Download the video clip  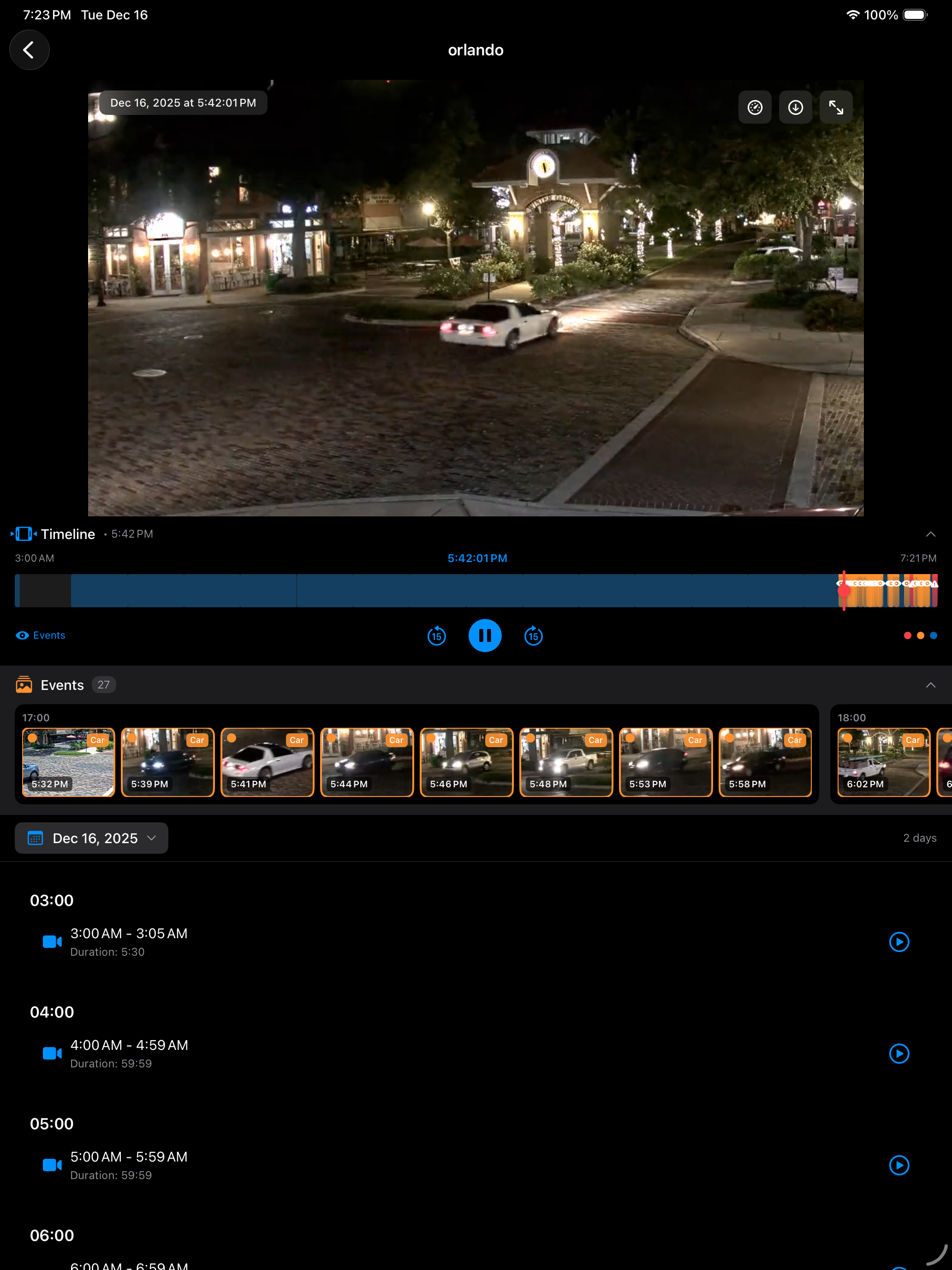[x=795, y=108]
